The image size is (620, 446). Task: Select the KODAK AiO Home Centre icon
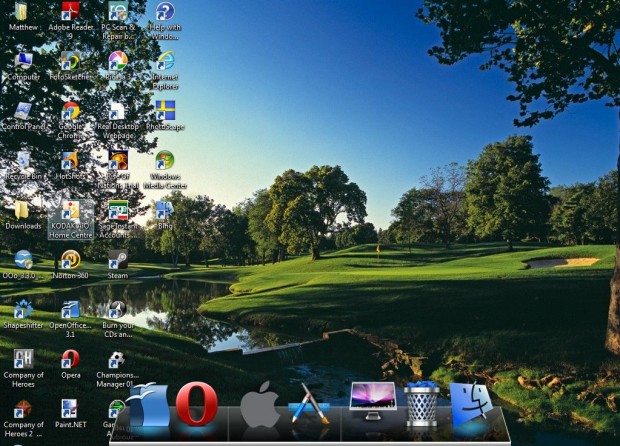70,211
